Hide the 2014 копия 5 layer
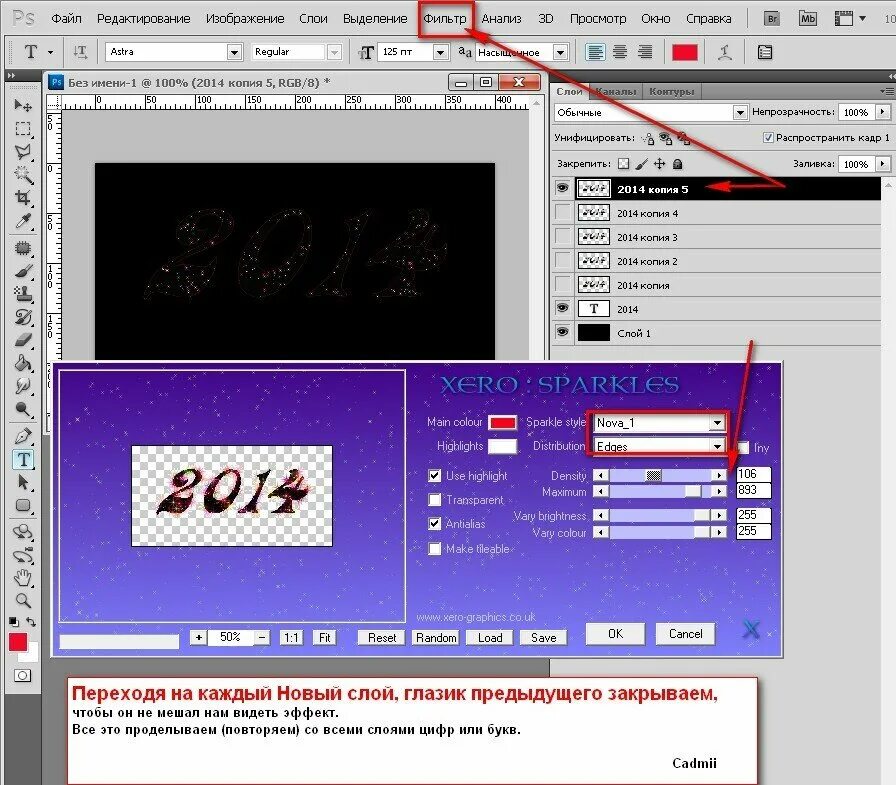 (563, 188)
